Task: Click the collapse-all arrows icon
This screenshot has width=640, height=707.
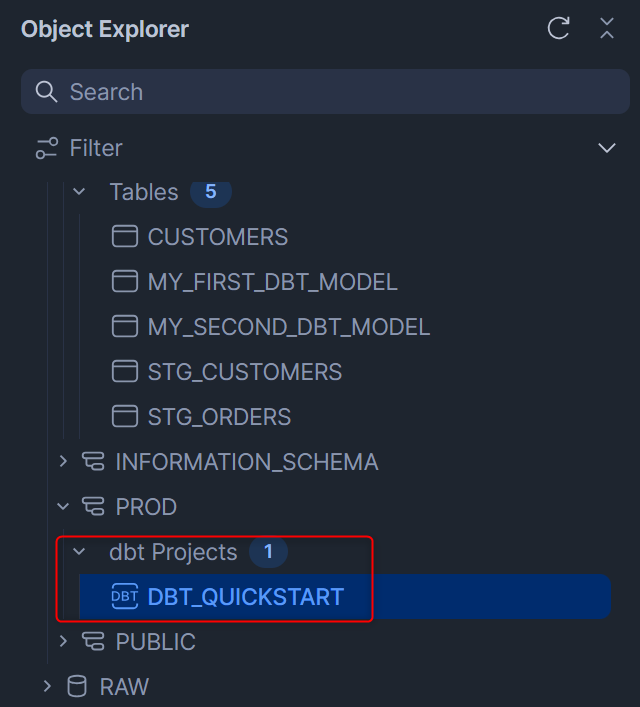Action: (607, 28)
